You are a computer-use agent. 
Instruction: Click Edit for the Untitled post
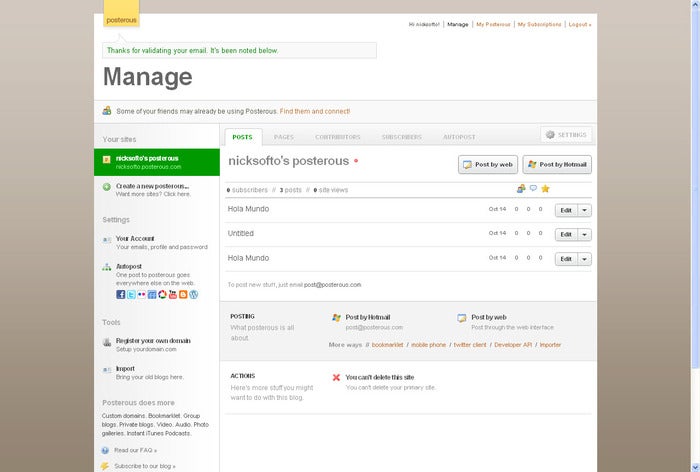coord(567,234)
